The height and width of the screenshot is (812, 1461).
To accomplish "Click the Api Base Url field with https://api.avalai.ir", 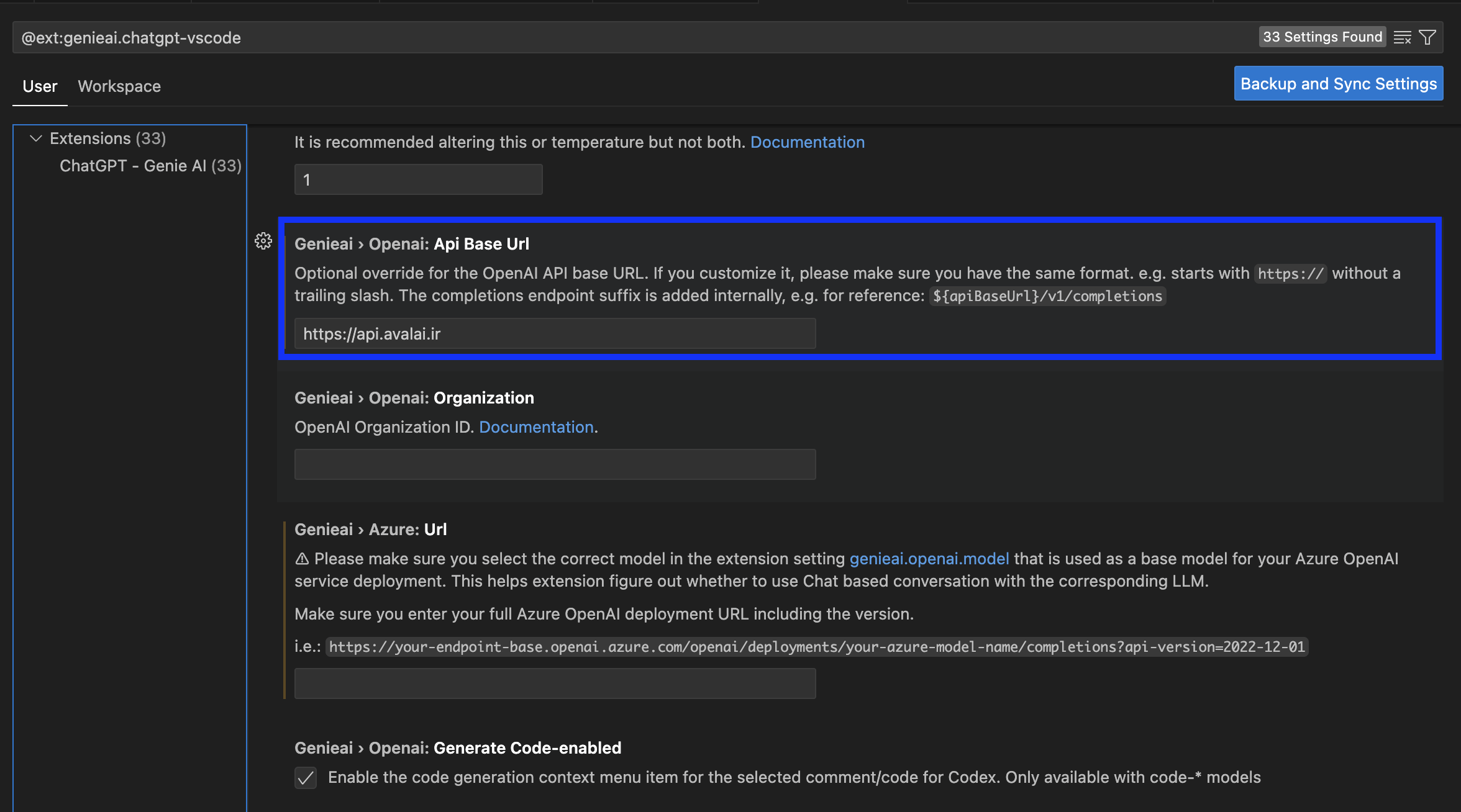I will pos(555,334).
